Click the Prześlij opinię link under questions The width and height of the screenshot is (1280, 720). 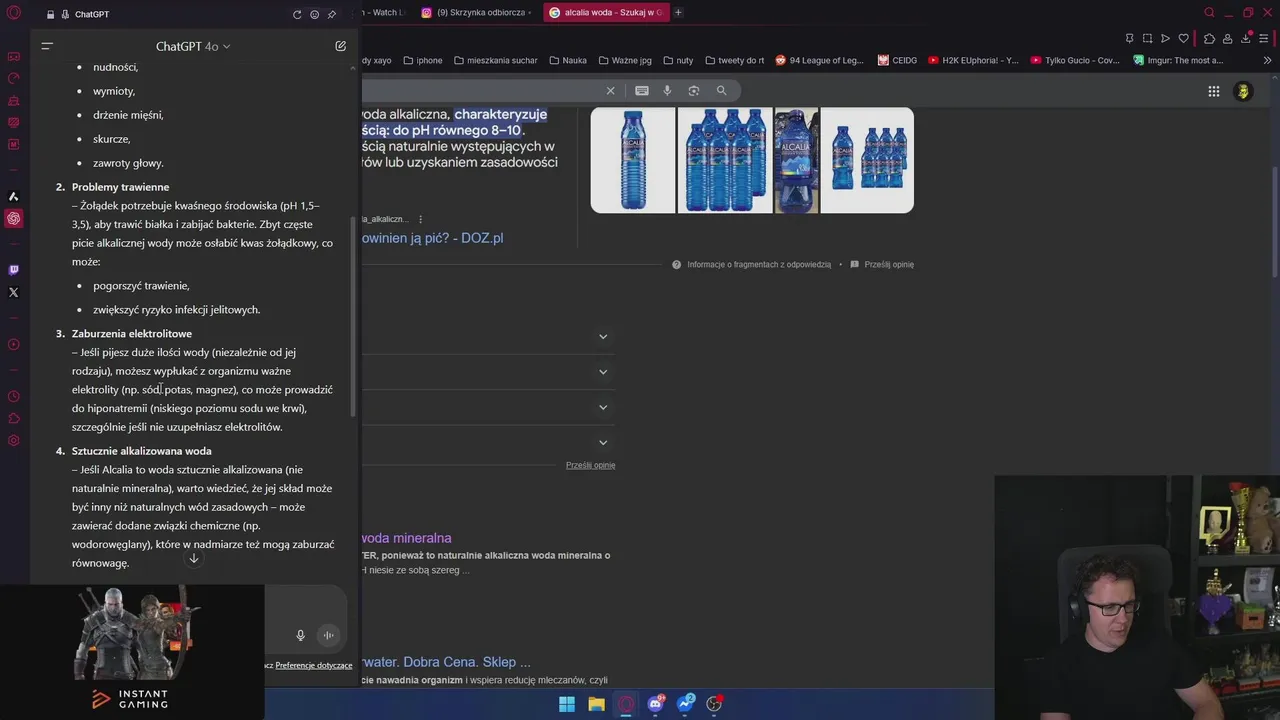(x=590, y=465)
